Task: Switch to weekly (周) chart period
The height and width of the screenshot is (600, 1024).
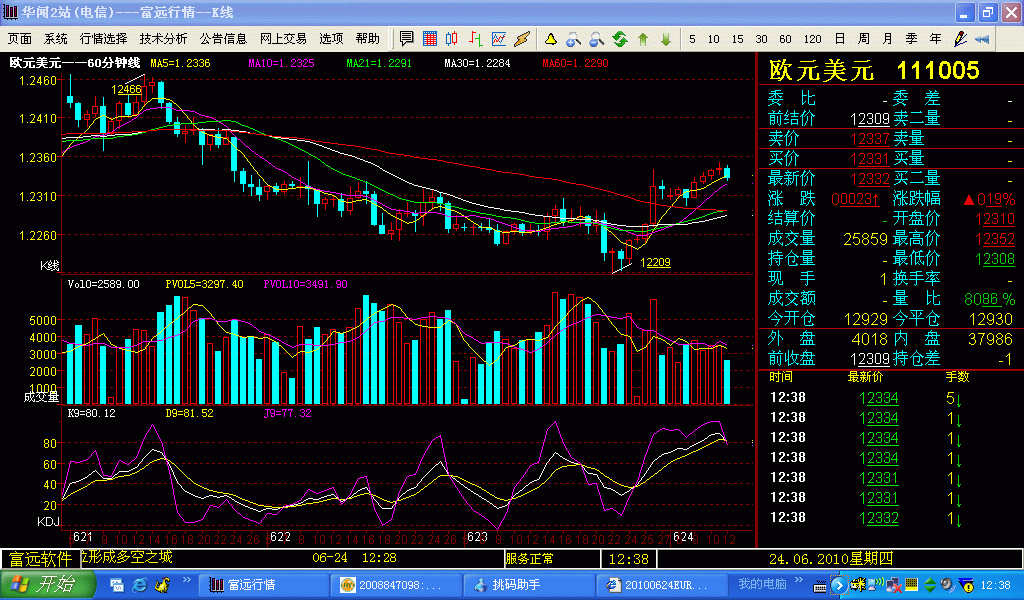Action: tap(863, 39)
